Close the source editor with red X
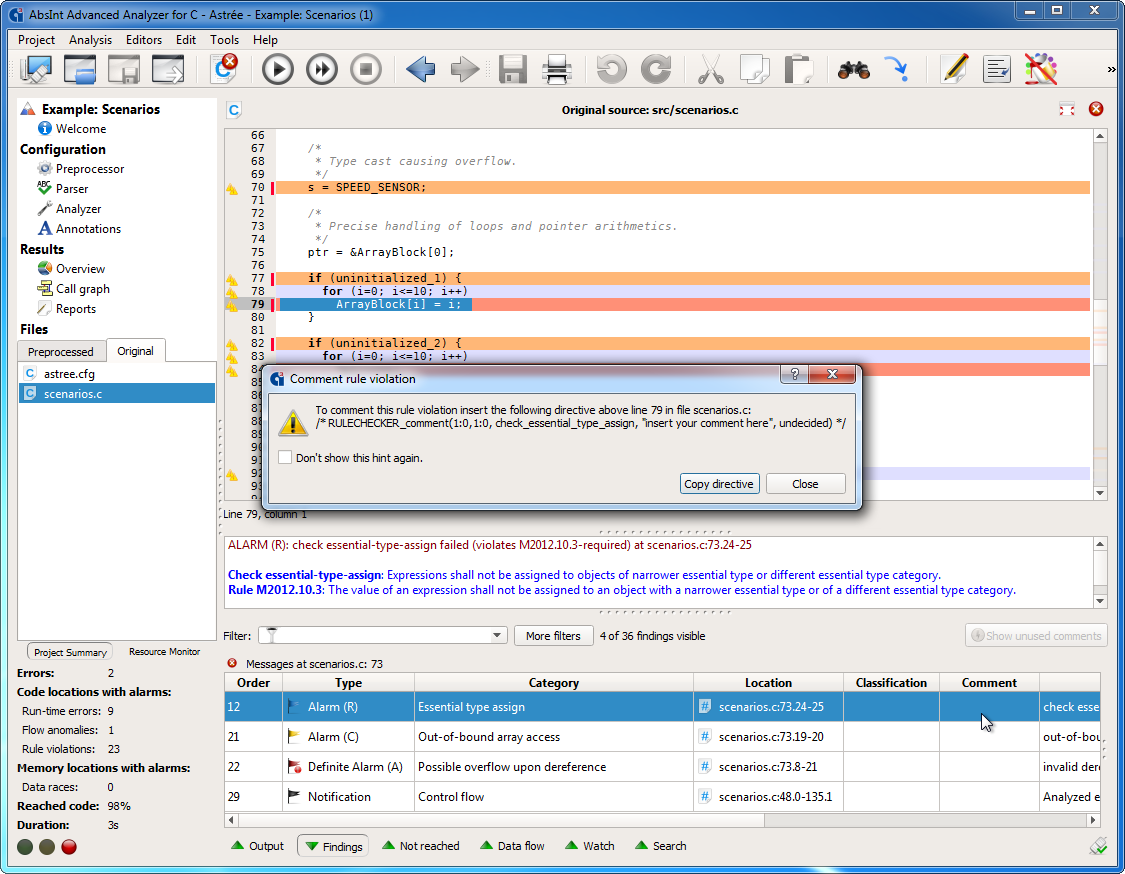This screenshot has width=1125, height=874. [x=1096, y=109]
